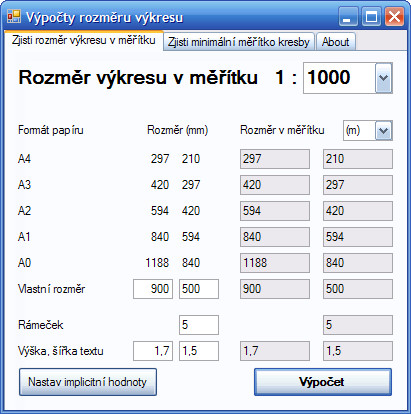This screenshot has width=411, height=414.
Task: Open the About tab
Action: point(336,42)
